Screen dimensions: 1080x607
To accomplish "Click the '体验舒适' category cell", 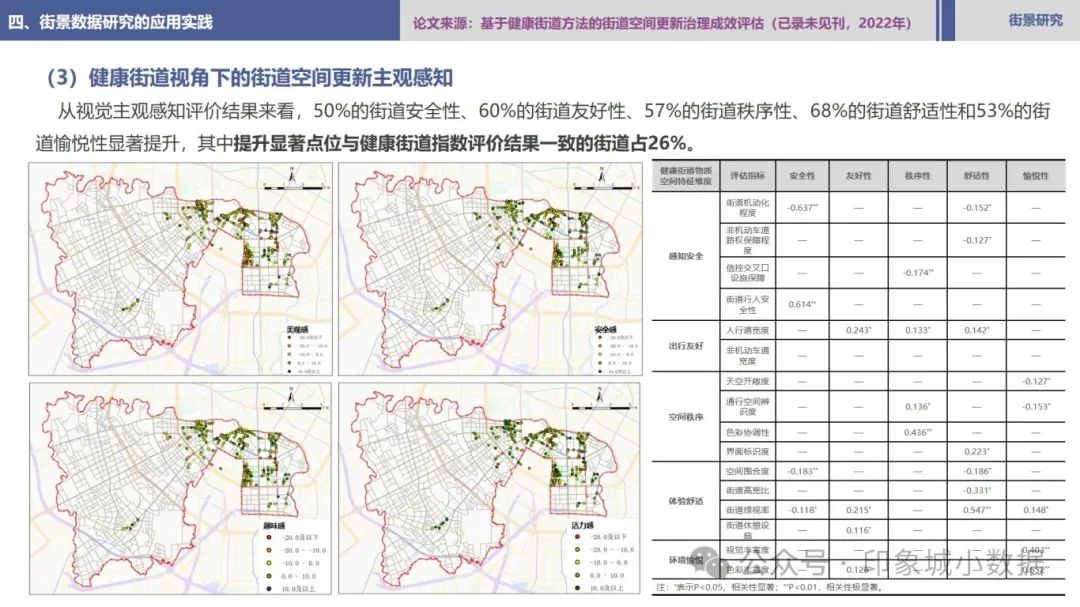I will (x=685, y=501).
